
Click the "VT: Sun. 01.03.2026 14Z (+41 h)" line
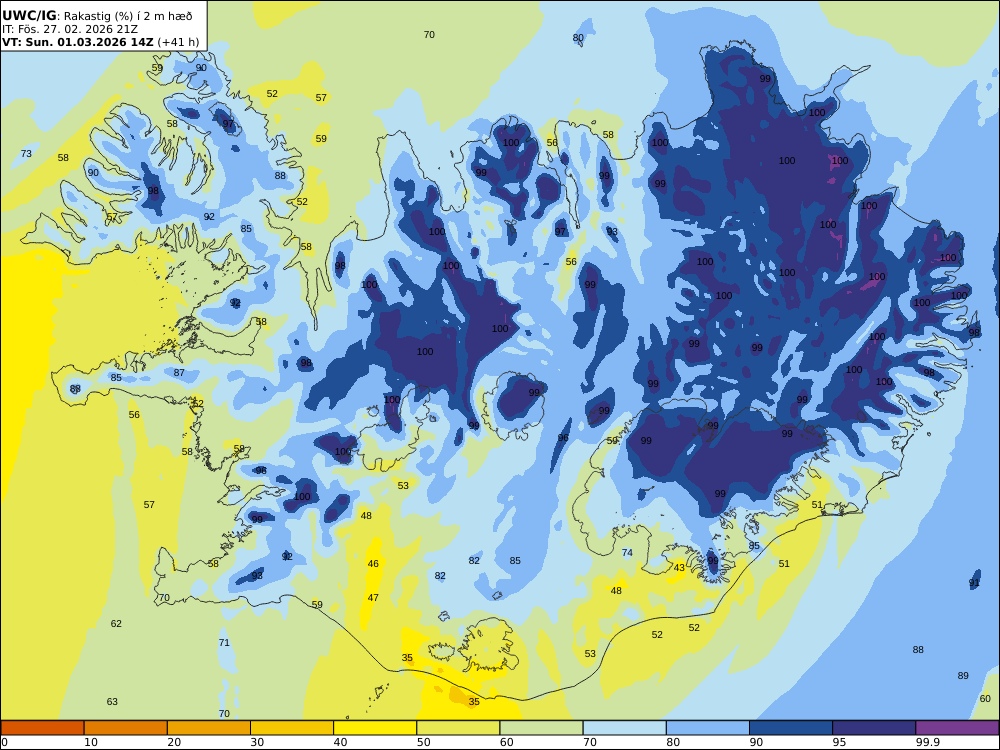coord(100,42)
